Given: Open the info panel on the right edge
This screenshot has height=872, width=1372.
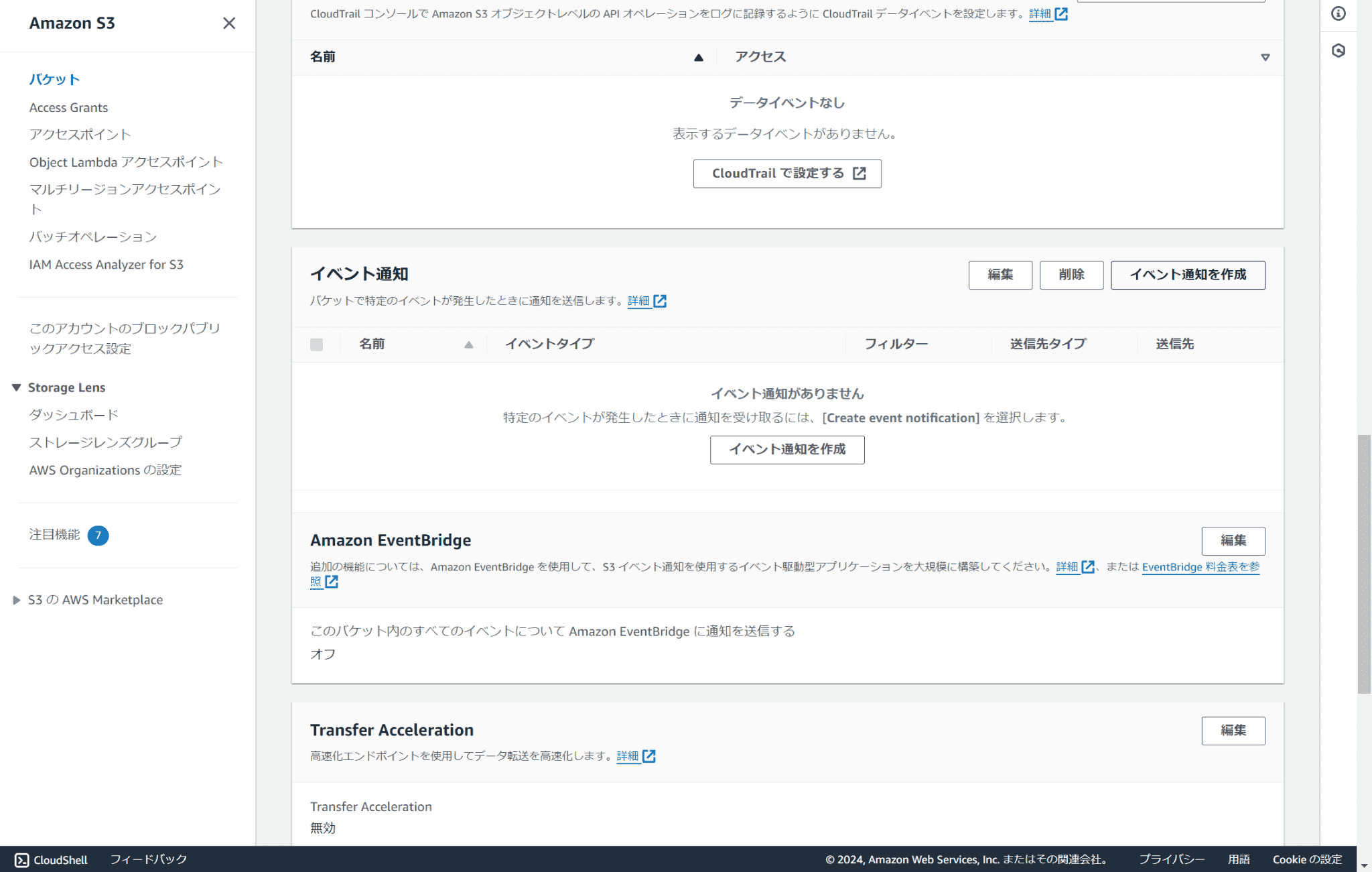Looking at the screenshot, I should pyautogui.click(x=1338, y=13).
